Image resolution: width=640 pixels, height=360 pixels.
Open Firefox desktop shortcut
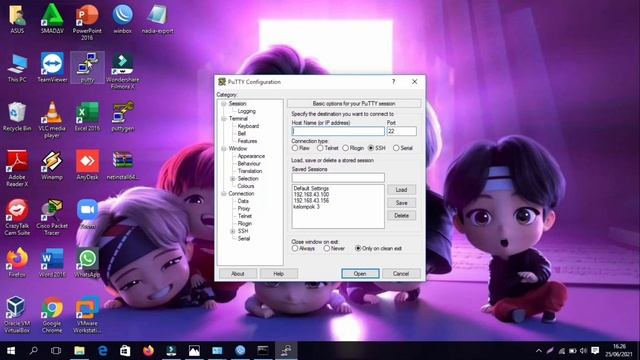pyautogui.click(x=17, y=263)
